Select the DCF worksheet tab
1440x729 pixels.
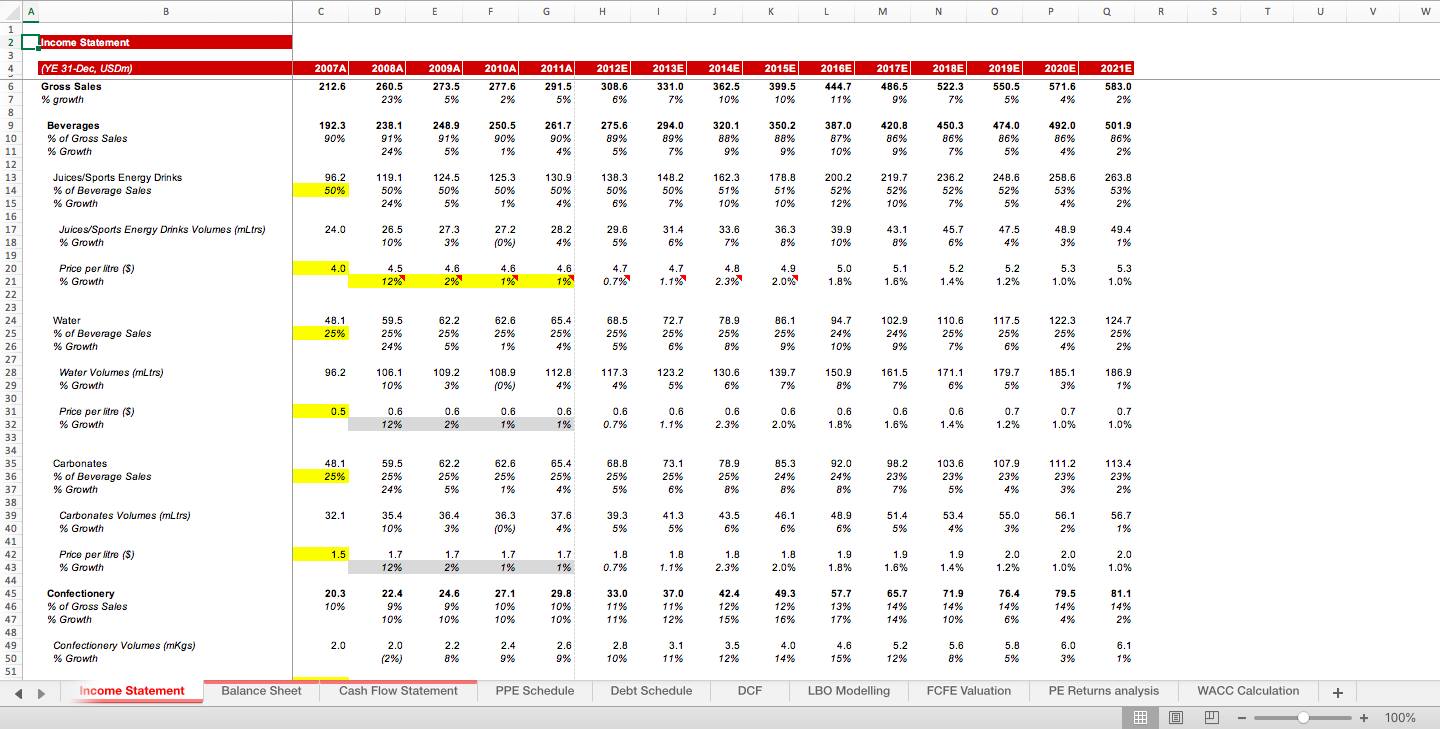pyautogui.click(x=749, y=690)
